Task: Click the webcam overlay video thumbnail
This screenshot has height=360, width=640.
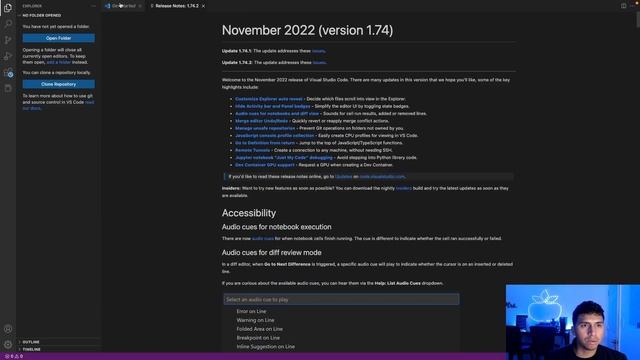Action: pos(573,322)
